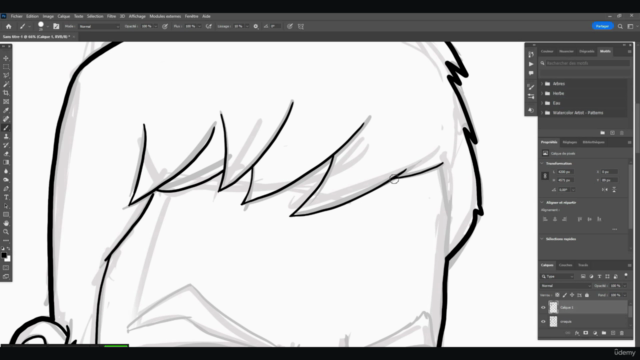Open the History panel icon
This screenshot has width=640, height=360.
[531, 54]
